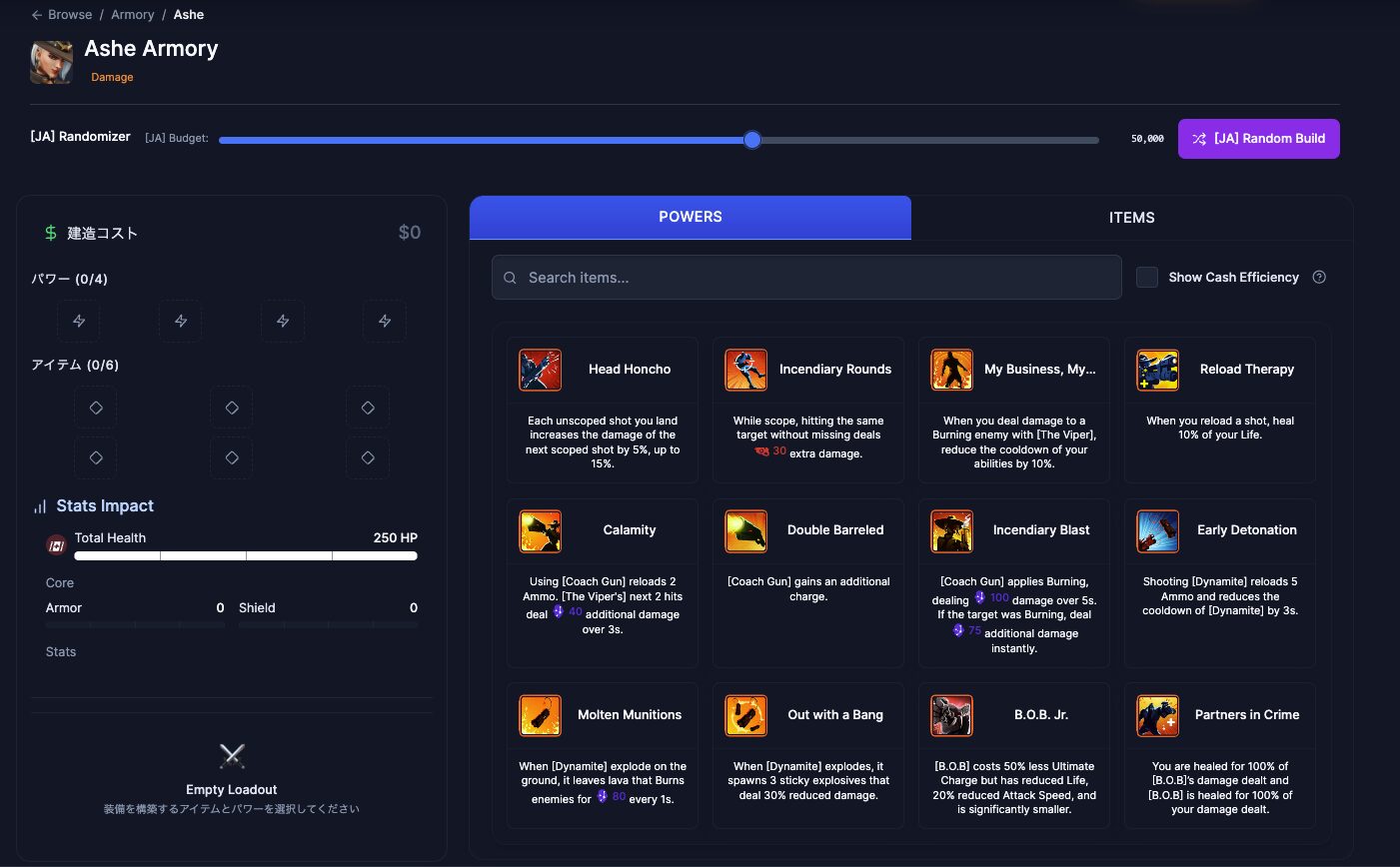
Task: Focus the Search items field
Action: coord(805,278)
